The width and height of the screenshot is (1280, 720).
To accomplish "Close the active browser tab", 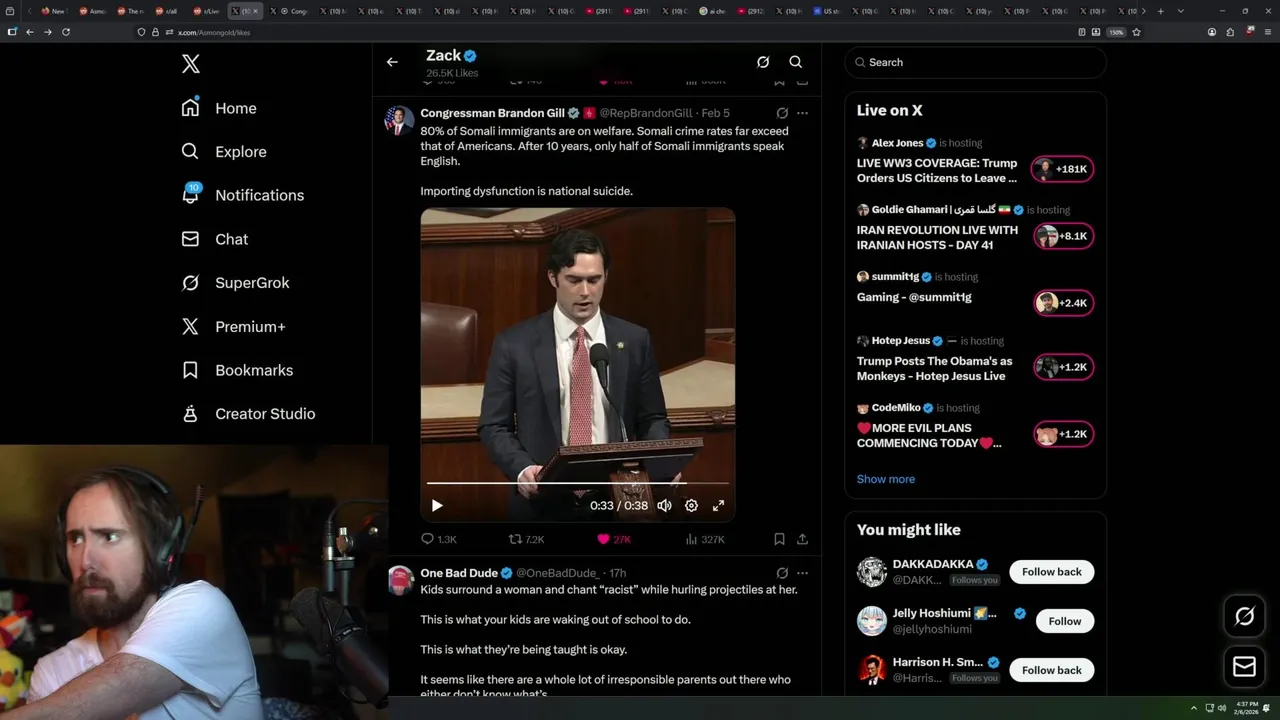I will [x=256, y=11].
